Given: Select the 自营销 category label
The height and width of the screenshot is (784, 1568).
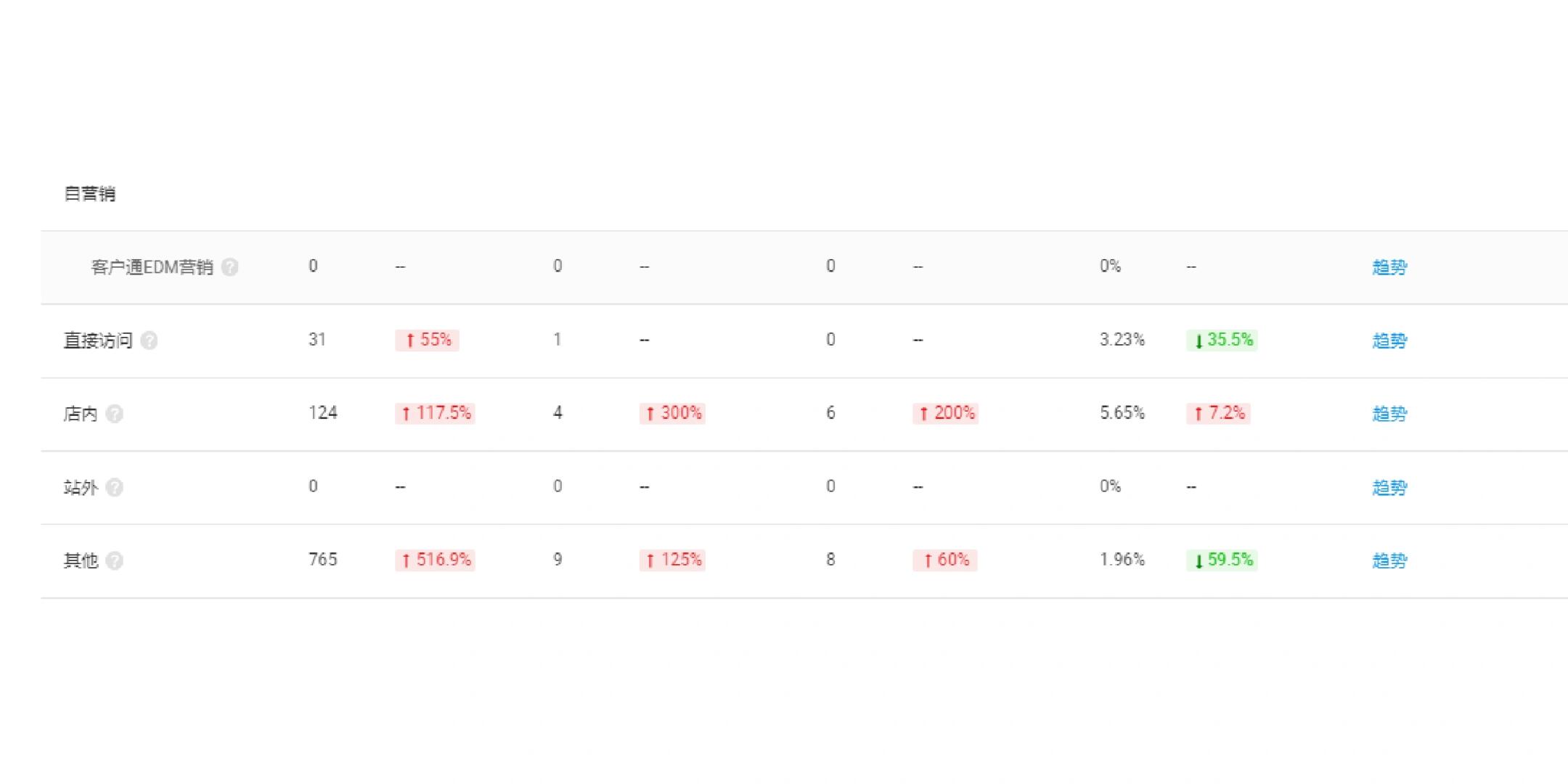Looking at the screenshot, I should coord(90,194).
